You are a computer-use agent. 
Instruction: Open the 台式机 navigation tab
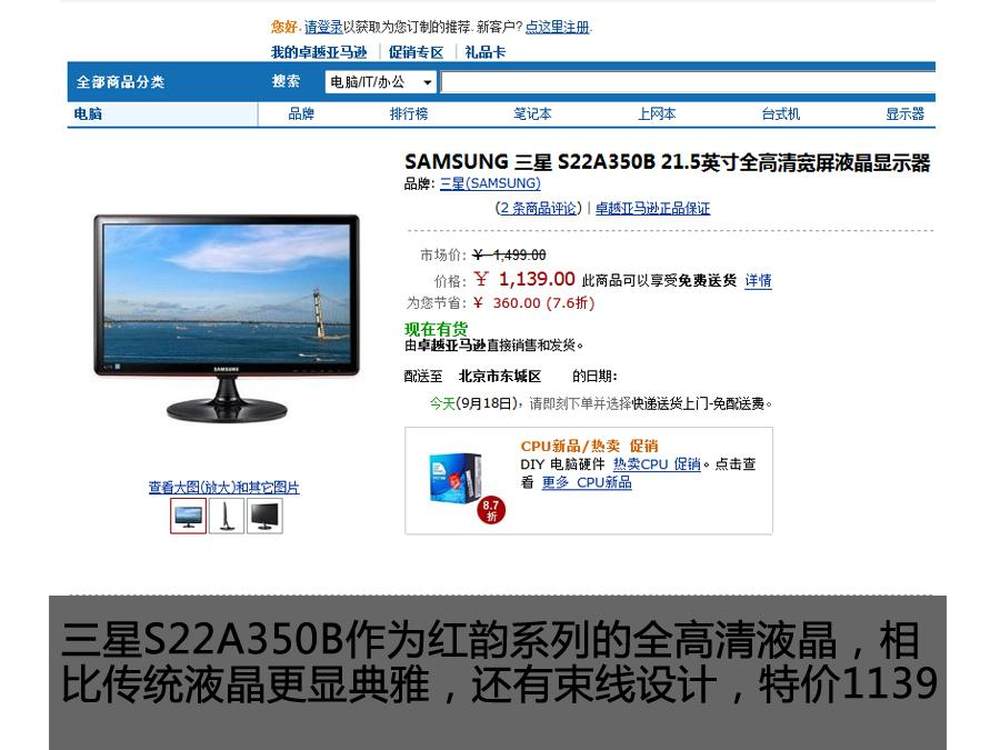click(x=781, y=114)
